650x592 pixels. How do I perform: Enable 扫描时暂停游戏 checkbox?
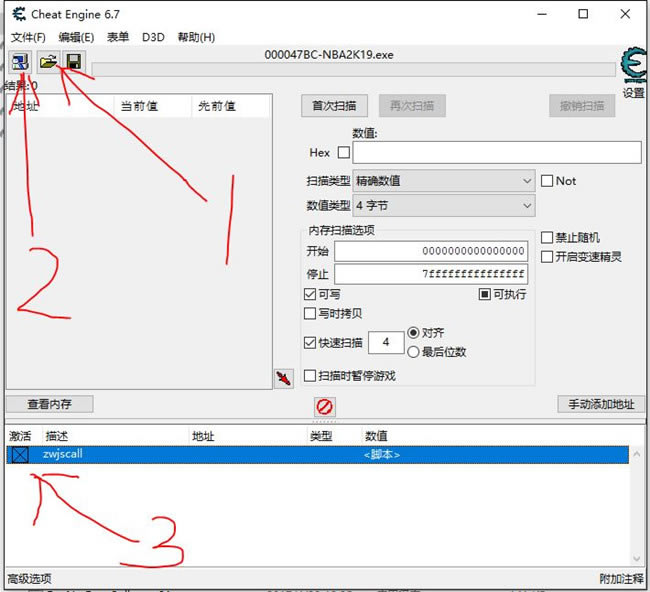[310, 375]
